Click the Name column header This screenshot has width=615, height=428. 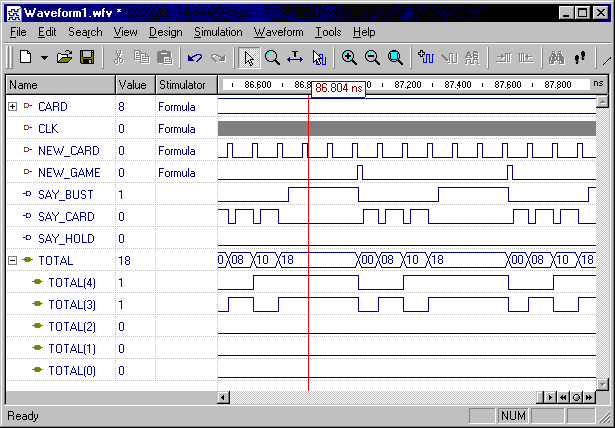point(23,85)
